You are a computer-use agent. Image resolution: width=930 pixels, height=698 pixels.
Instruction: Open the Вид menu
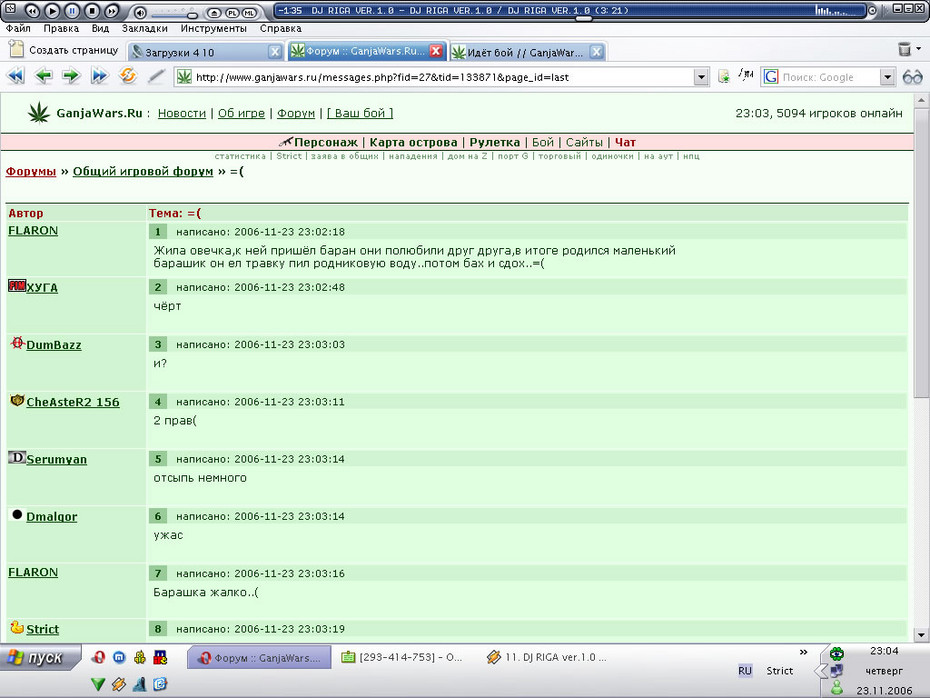click(x=100, y=28)
